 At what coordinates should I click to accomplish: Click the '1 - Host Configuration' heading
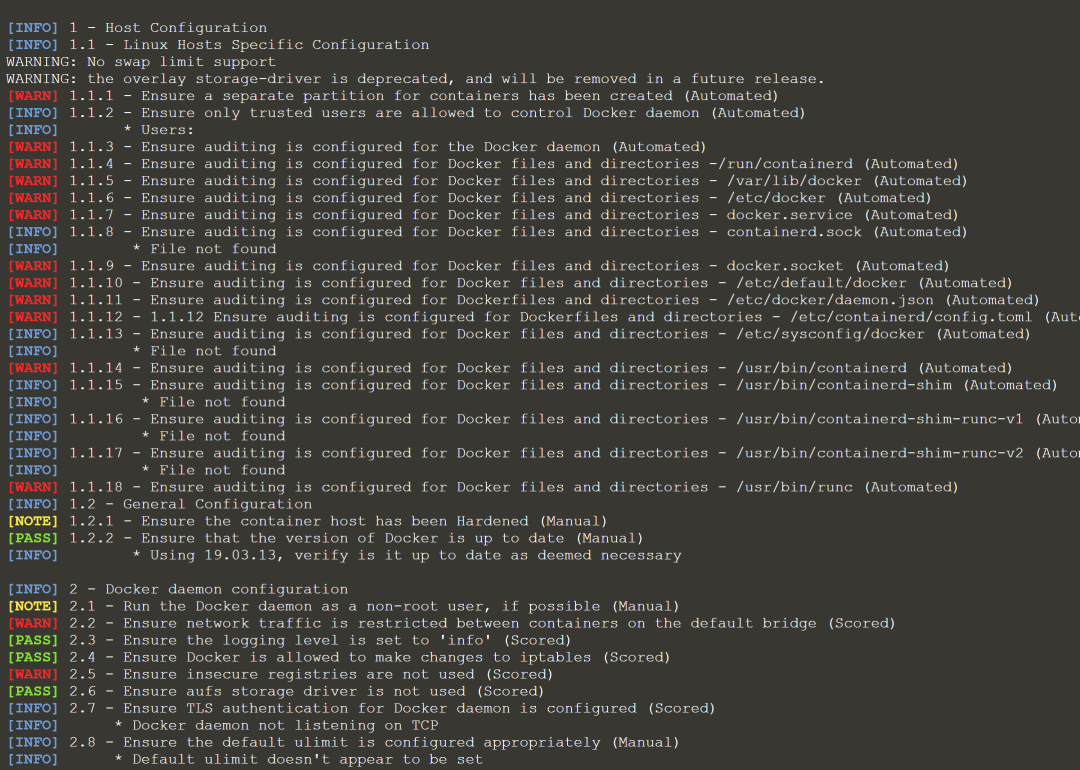(168, 28)
